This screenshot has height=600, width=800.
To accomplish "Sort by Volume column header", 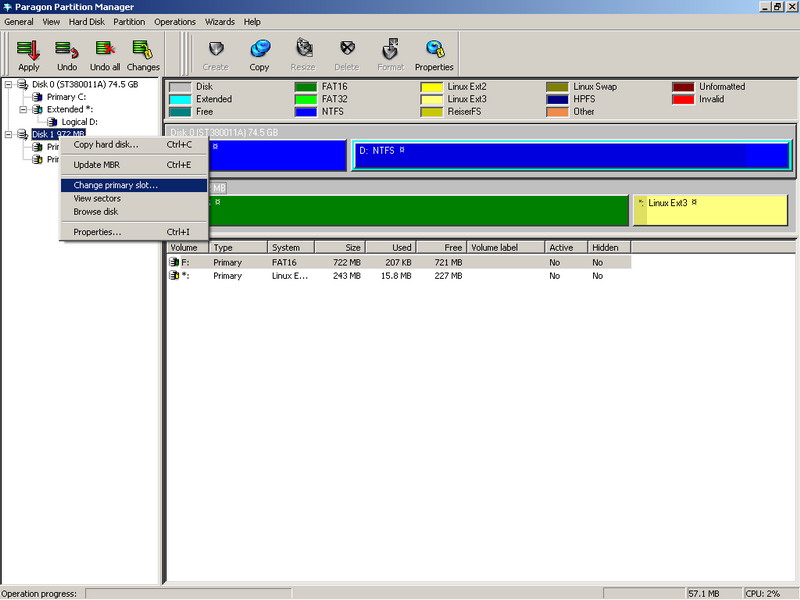I will click(188, 247).
